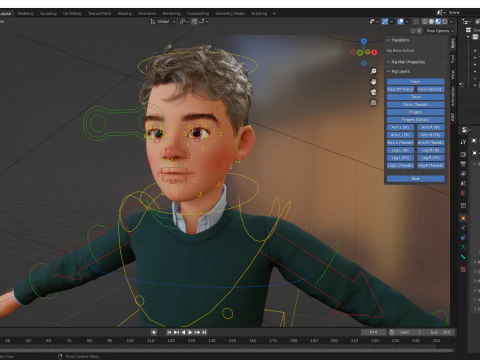Open the Render properties tab
The width and height of the screenshot is (480, 360).
point(463,154)
